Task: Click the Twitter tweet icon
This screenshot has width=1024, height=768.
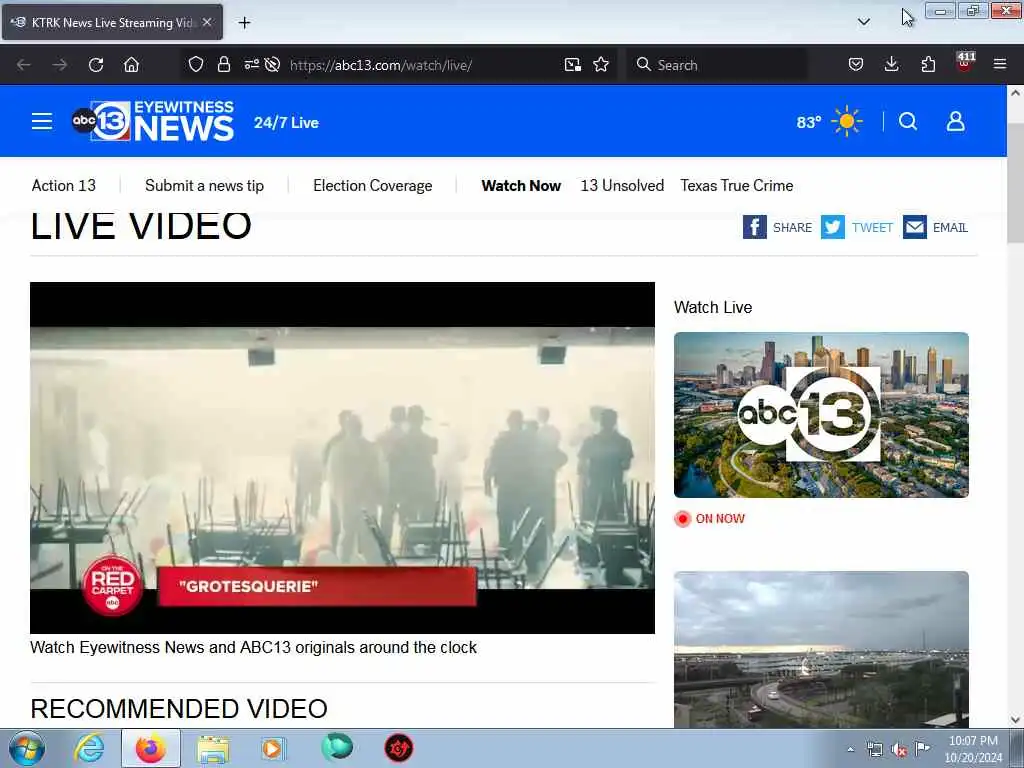Action: pos(833,227)
